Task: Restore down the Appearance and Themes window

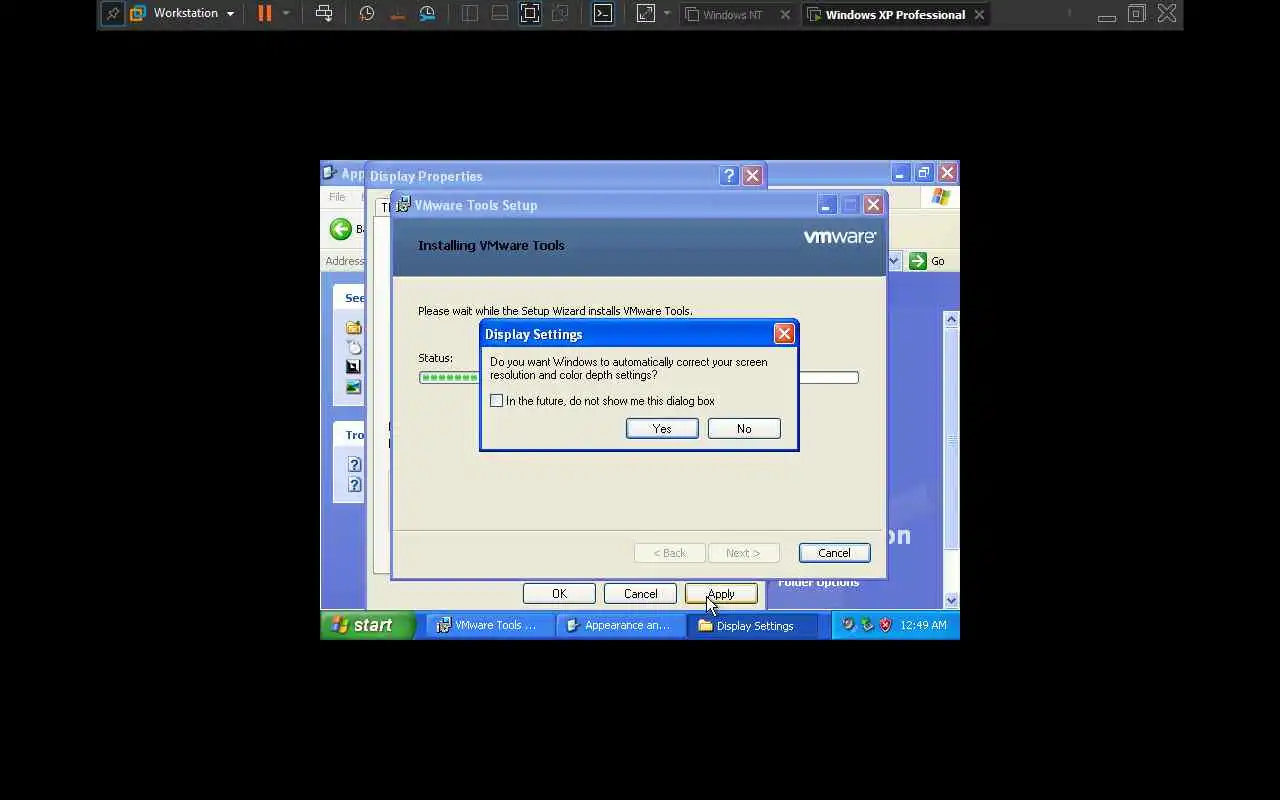Action: tap(923, 173)
